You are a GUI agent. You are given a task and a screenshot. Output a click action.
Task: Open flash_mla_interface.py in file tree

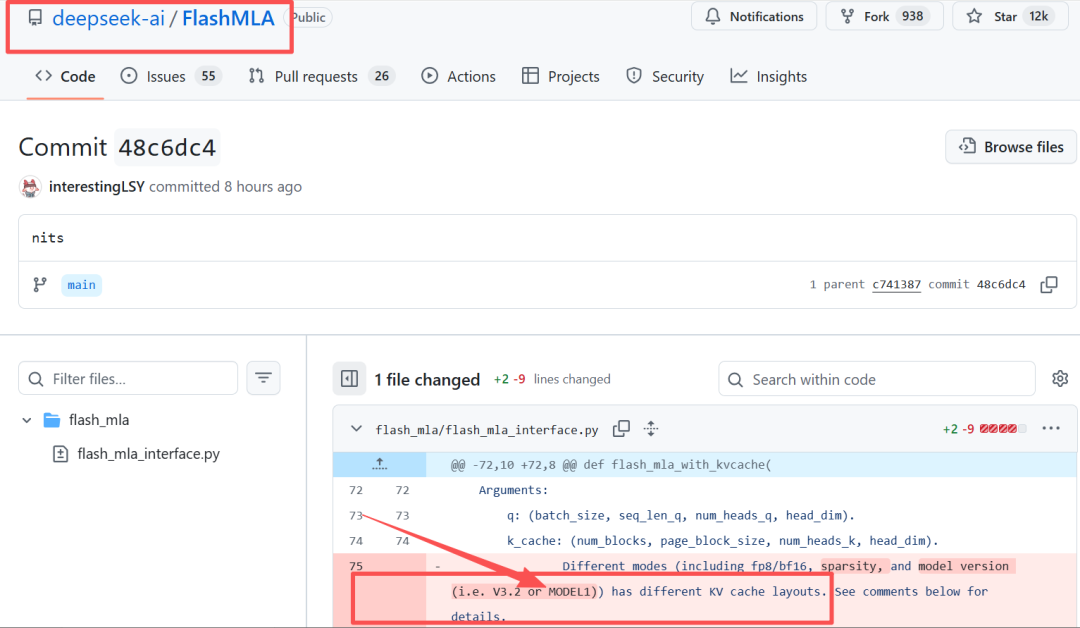point(148,454)
